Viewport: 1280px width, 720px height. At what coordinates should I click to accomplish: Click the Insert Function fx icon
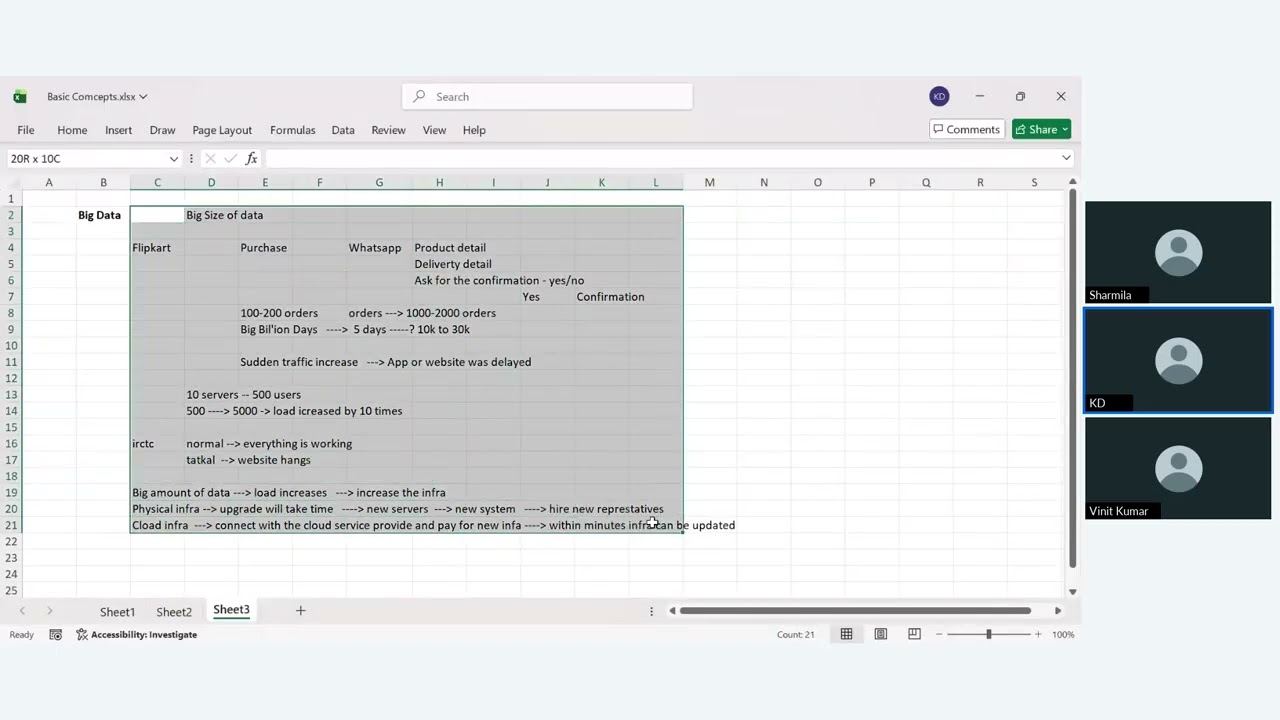point(252,159)
